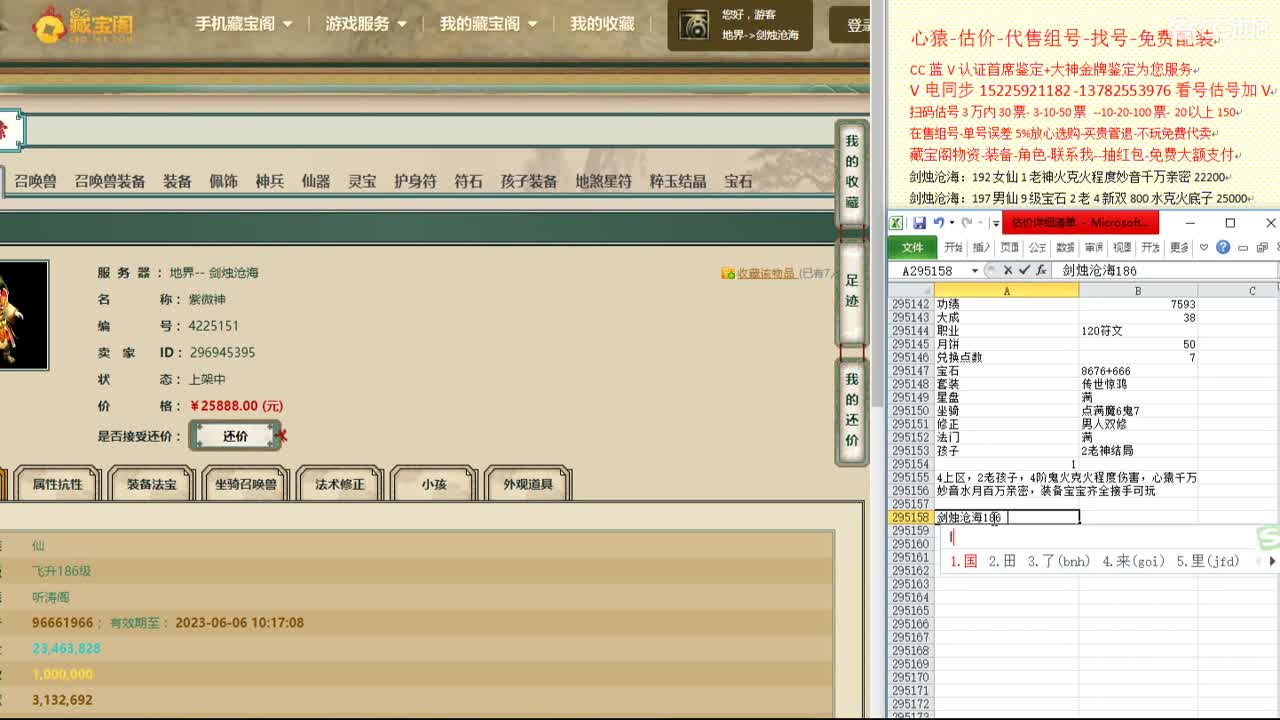1280x720 pixels.
Task: Open the 手机藏宝阁 dropdown menu
Action: click(x=237, y=22)
